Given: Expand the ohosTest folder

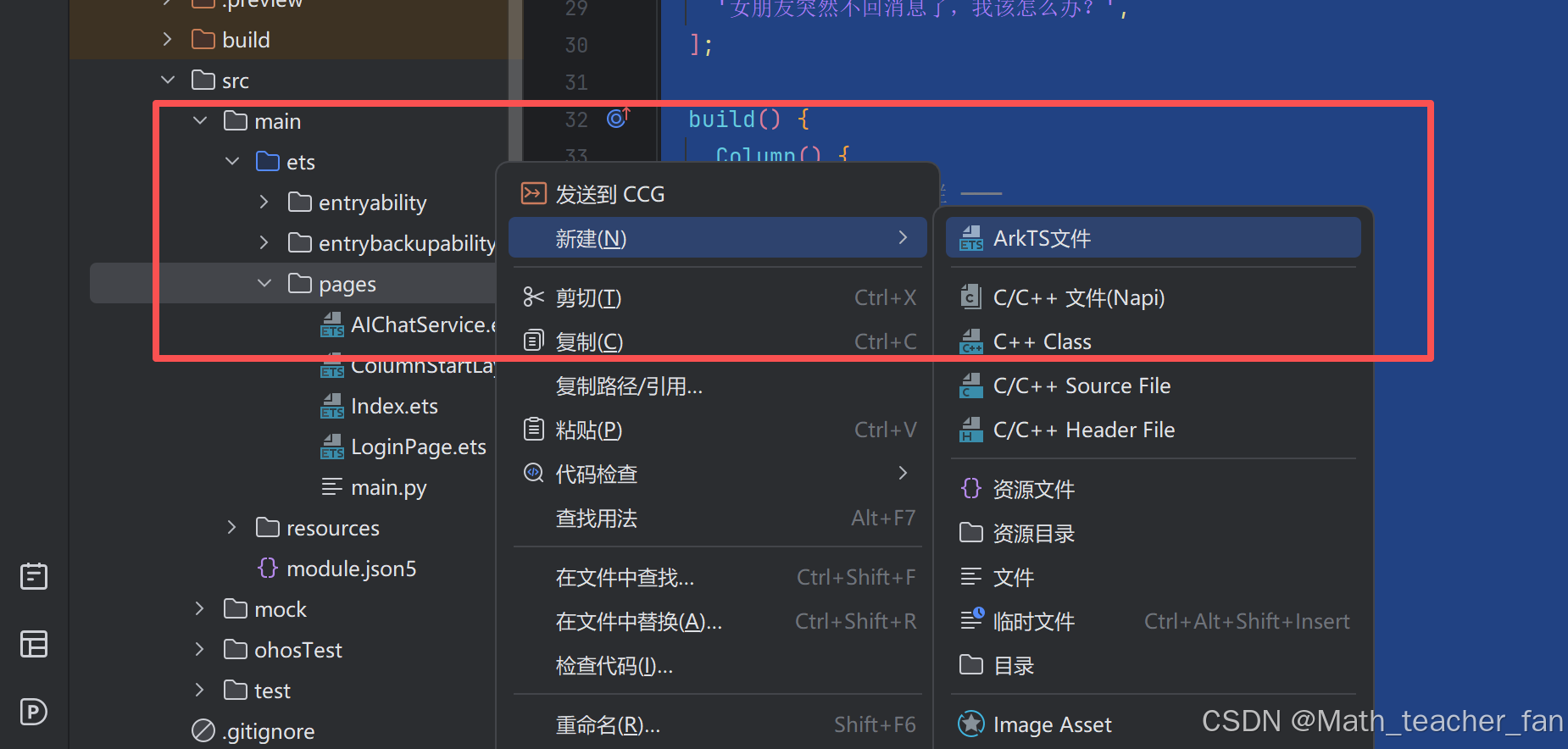Looking at the screenshot, I should point(199,649).
